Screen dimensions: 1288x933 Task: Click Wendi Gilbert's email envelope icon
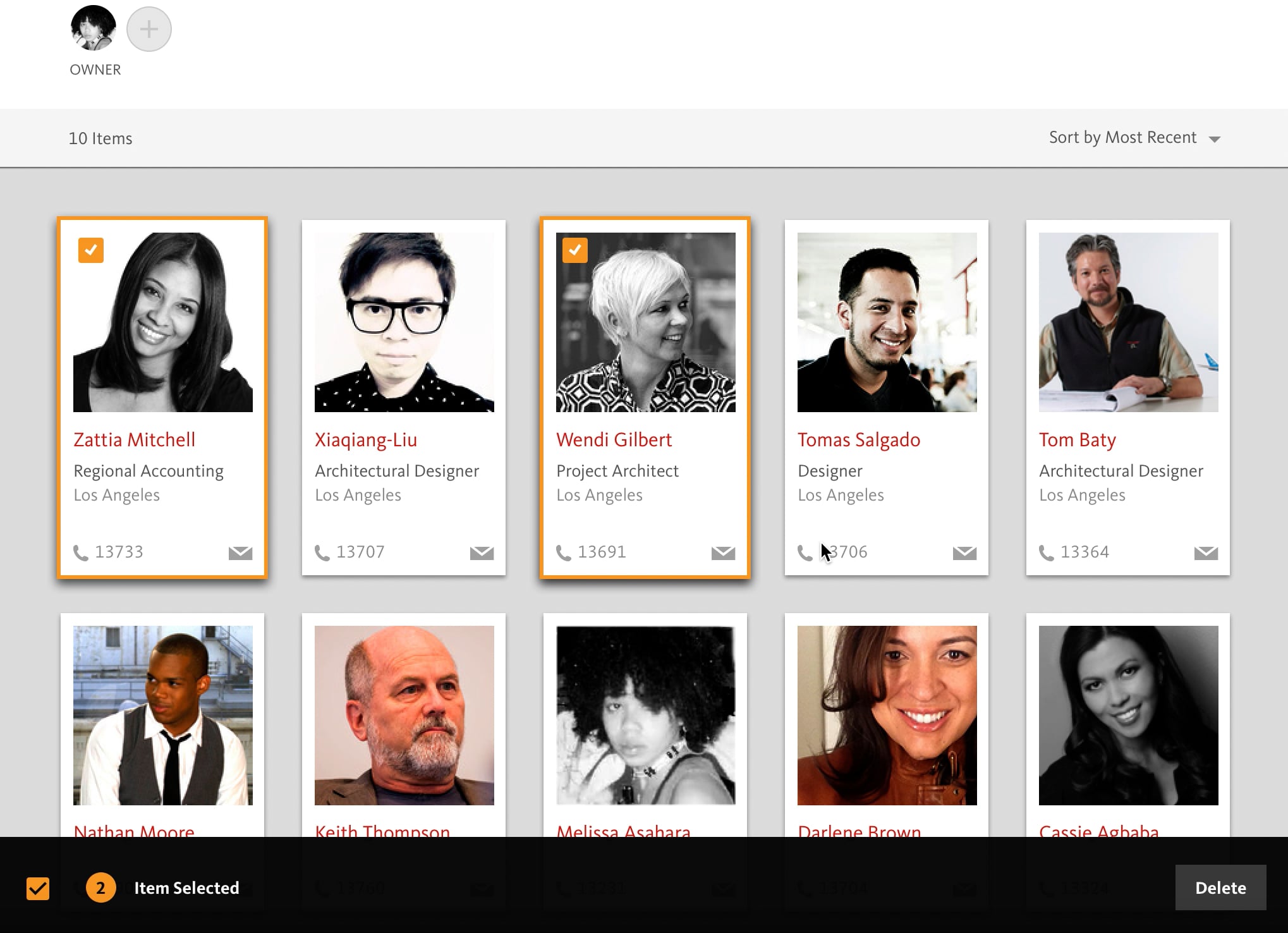click(723, 553)
